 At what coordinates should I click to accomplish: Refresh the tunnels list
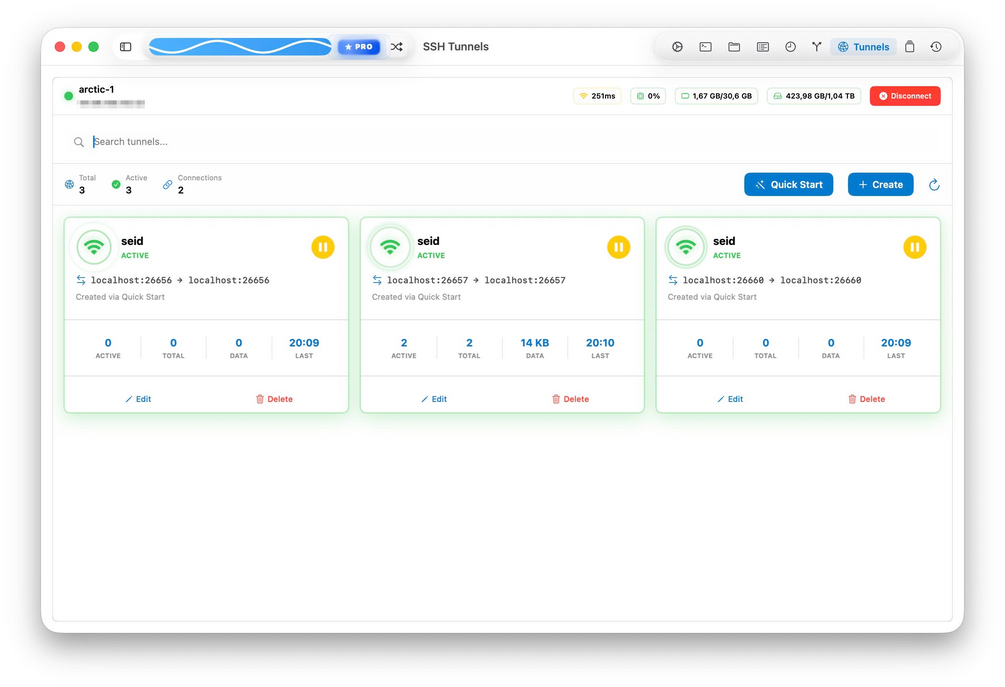[x=934, y=185]
